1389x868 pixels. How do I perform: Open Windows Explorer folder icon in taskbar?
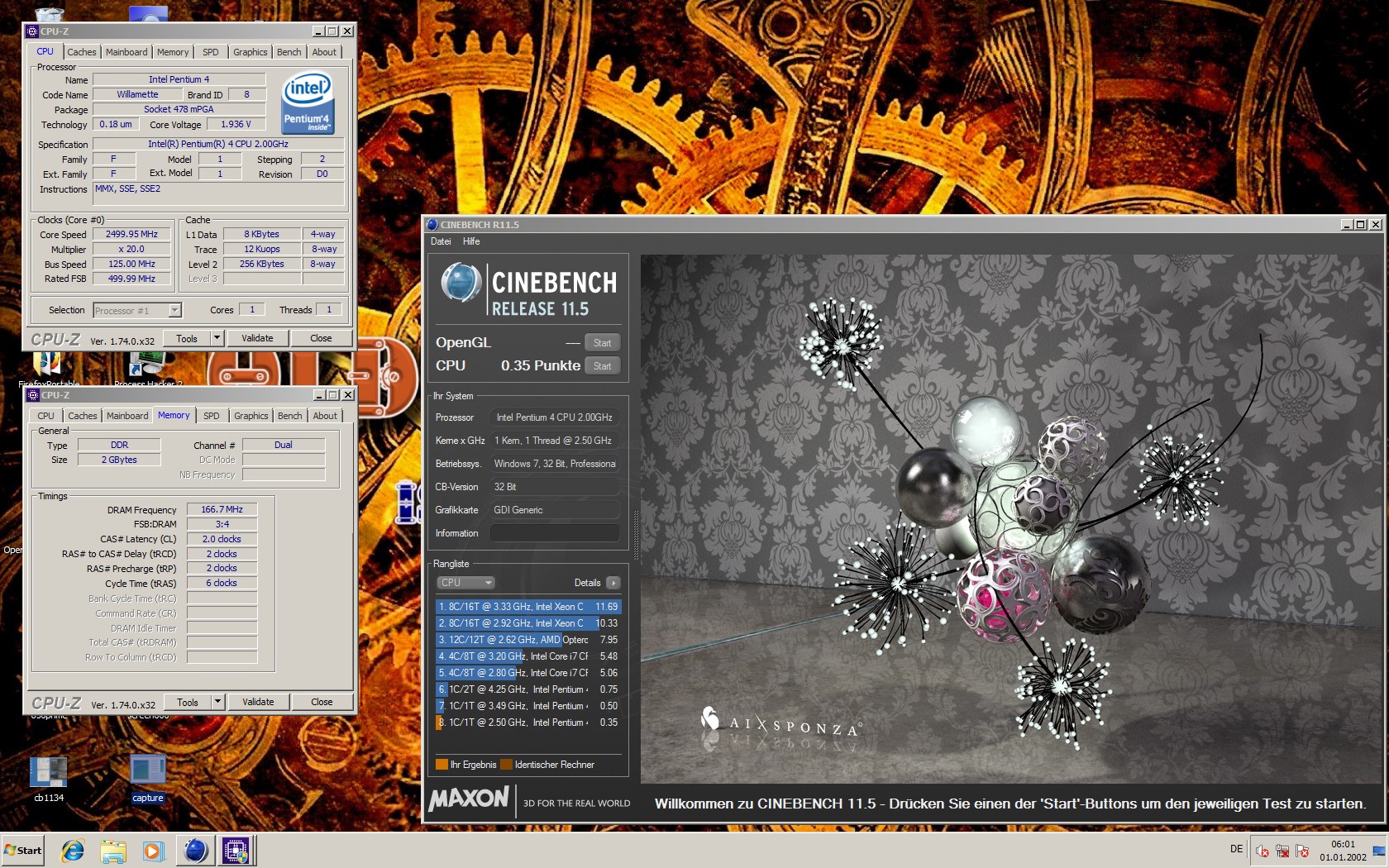click(x=113, y=850)
